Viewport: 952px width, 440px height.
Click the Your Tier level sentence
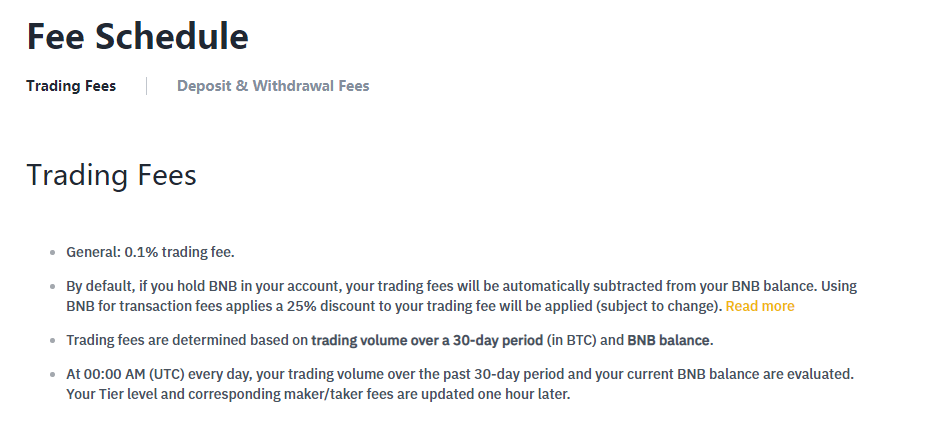(x=200, y=394)
